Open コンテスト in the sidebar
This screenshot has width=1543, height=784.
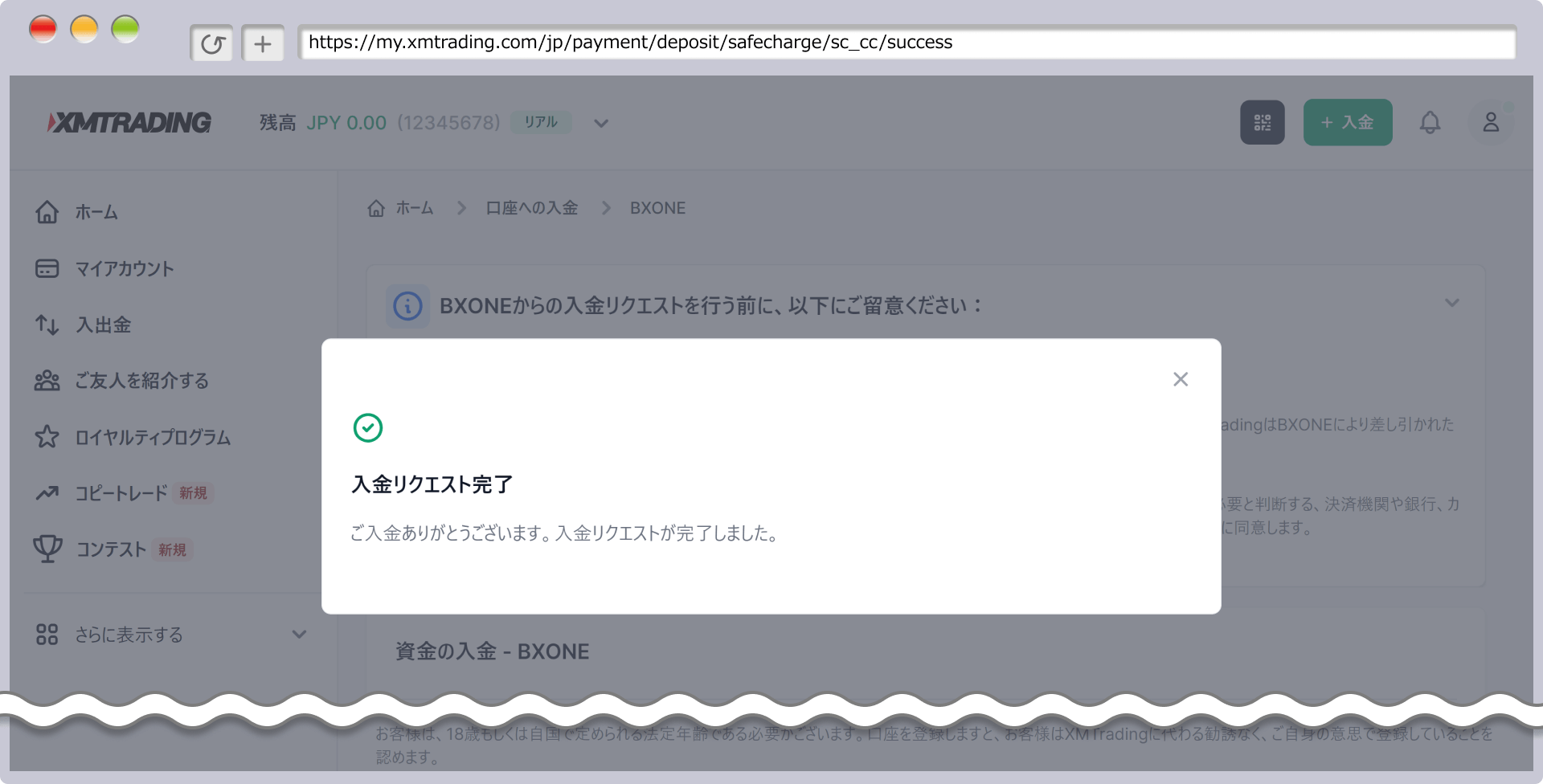point(111,549)
